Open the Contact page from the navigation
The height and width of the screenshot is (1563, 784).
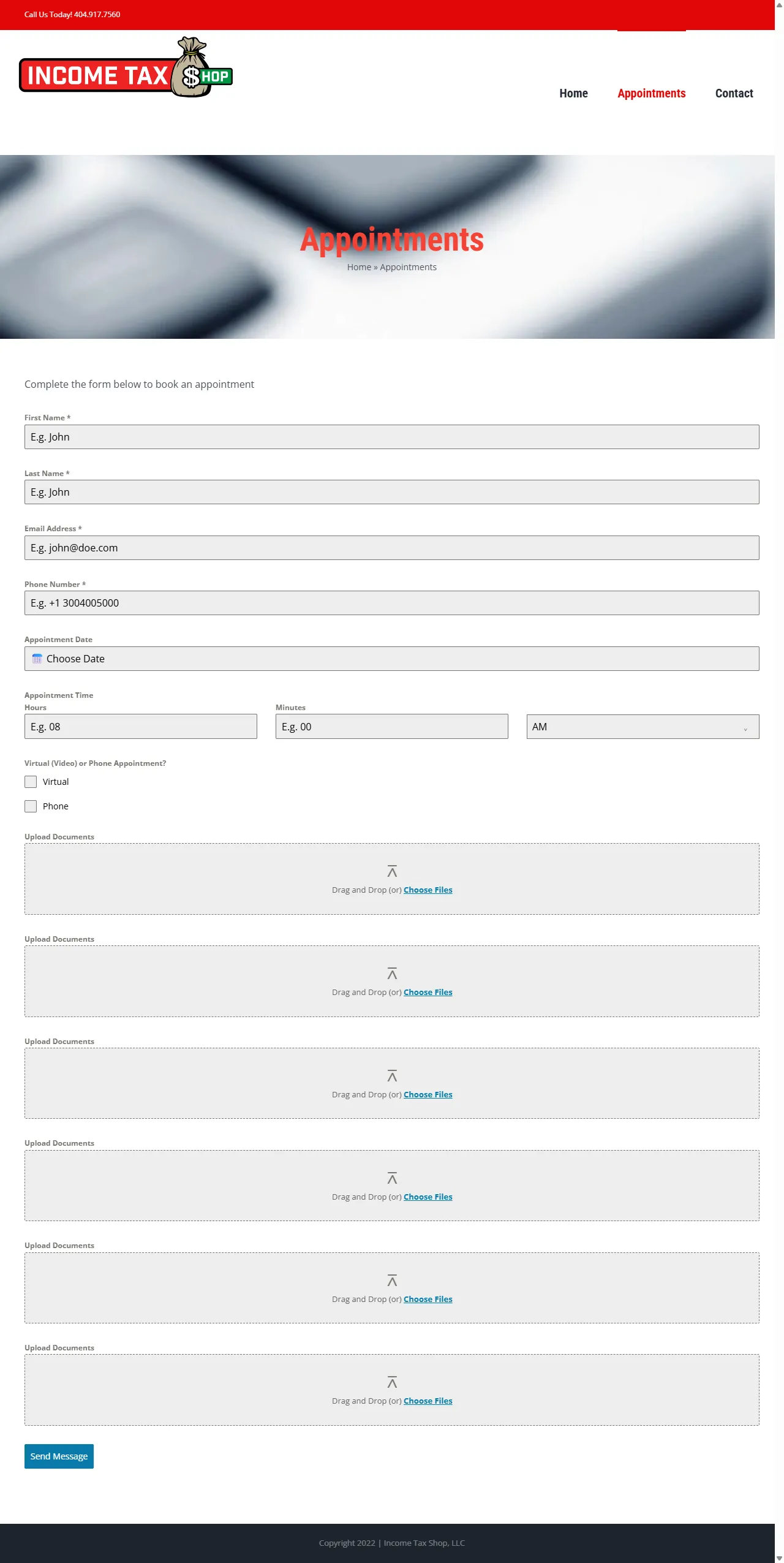click(x=734, y=93)
